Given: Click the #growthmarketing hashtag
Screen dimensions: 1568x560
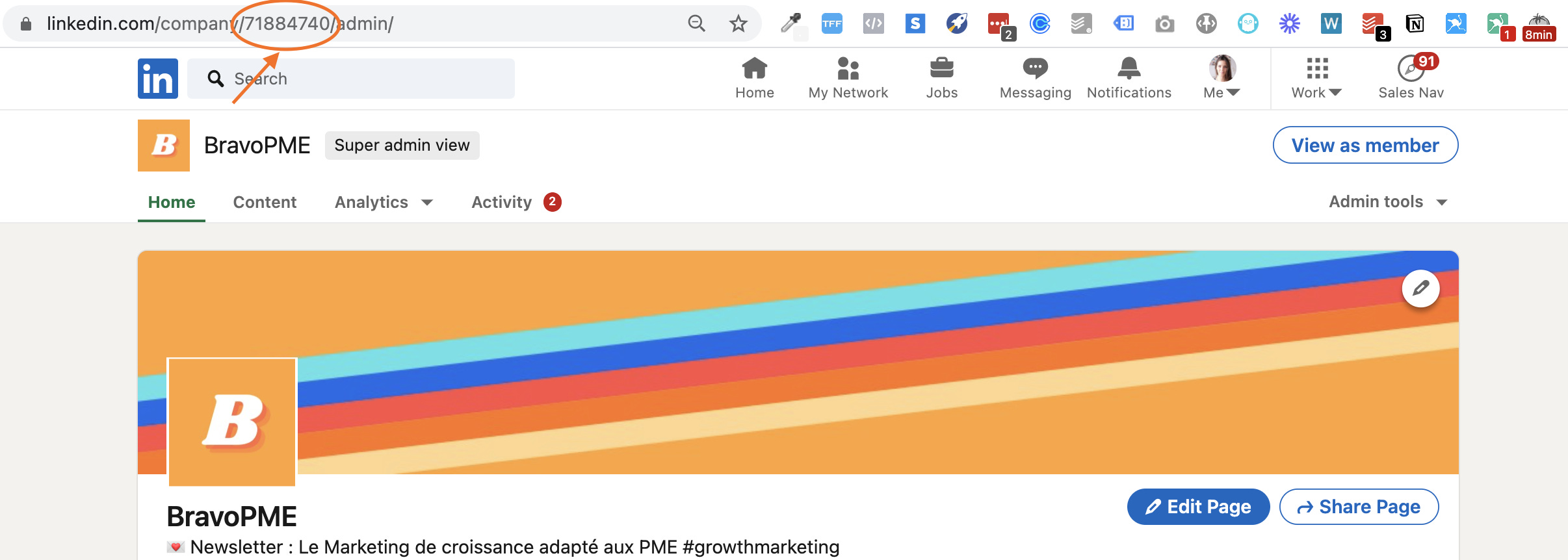Looking at the screenshot, I should coord(761,547).
